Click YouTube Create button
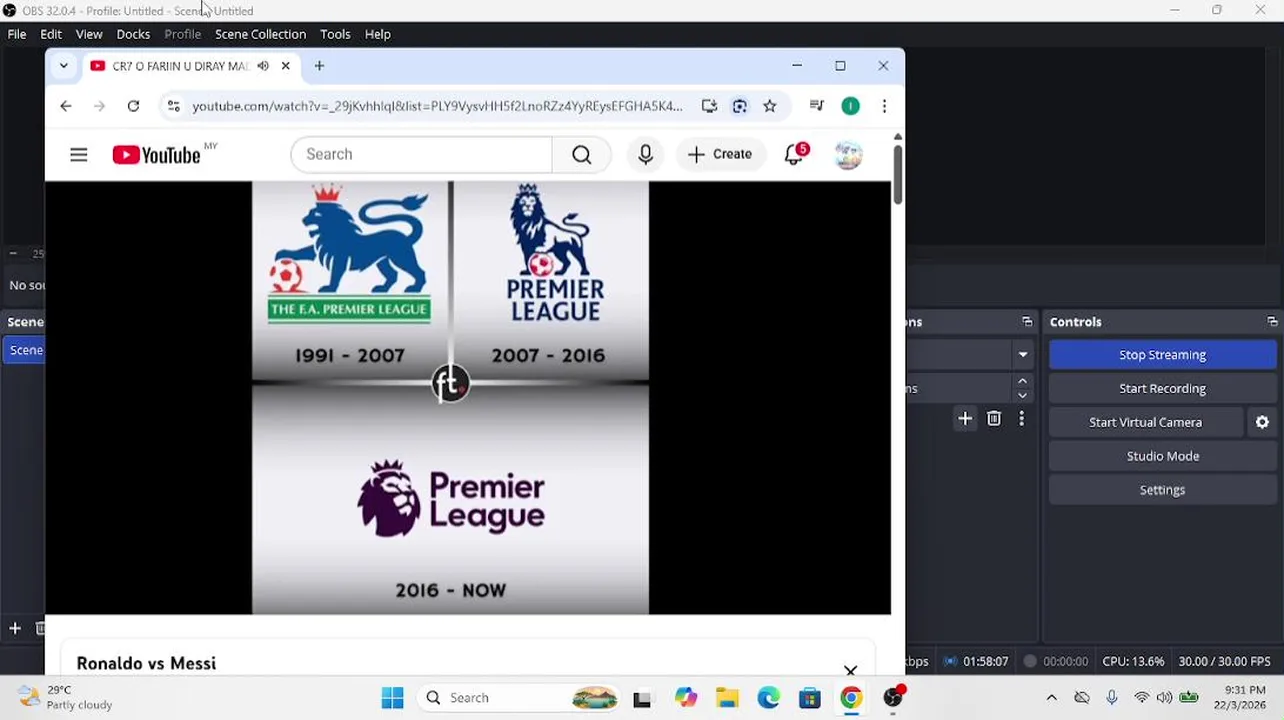The height and width of the screenshot is (720, 1284). (x=720, y=154)
